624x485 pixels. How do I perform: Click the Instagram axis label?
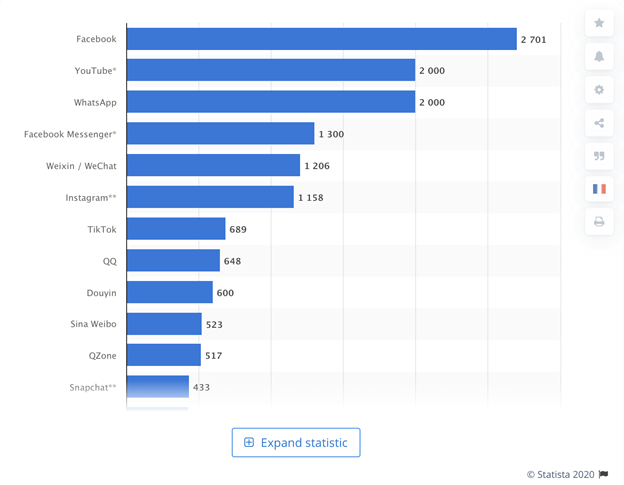(91, 197)
